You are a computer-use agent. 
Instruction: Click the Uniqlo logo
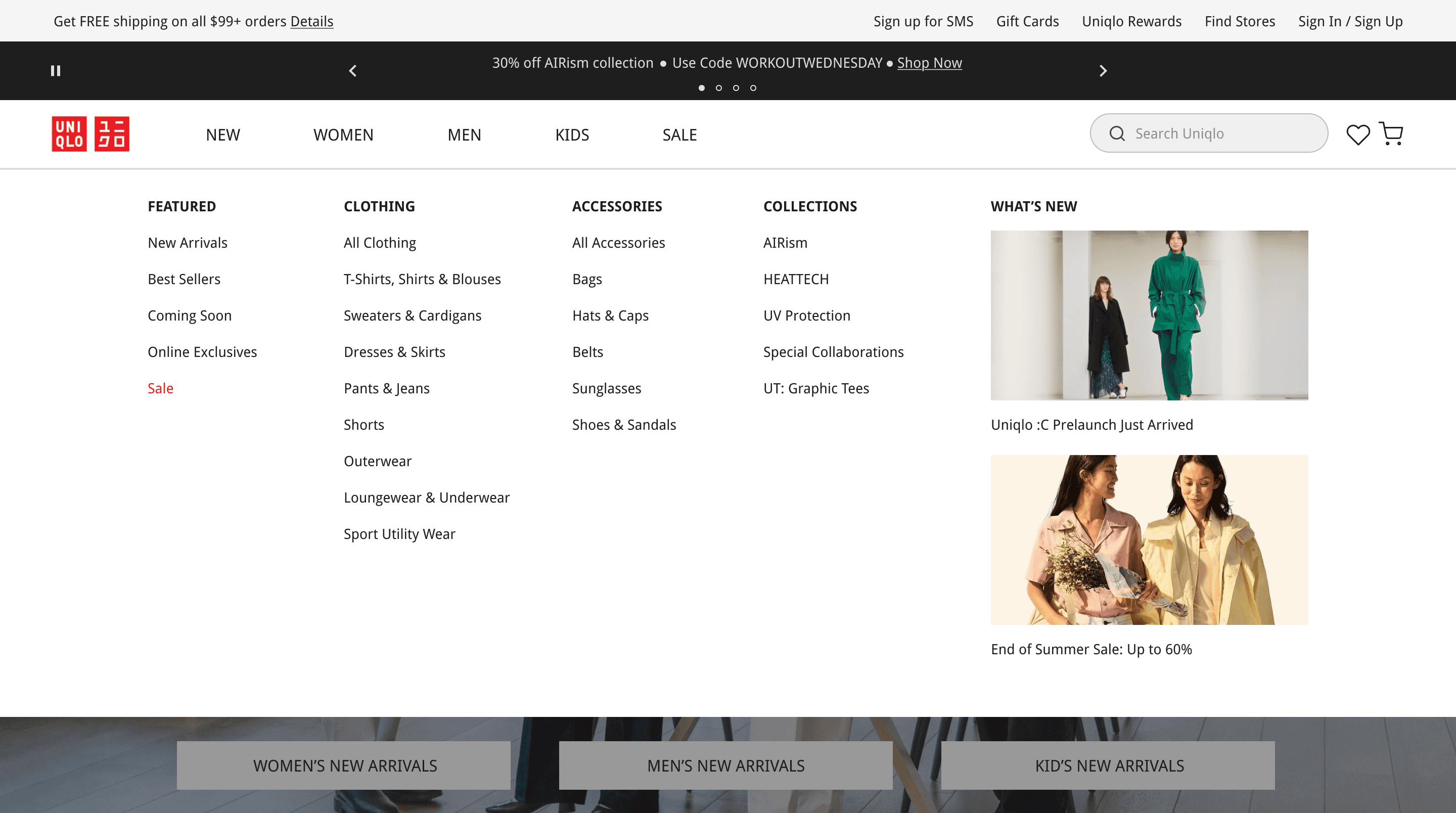click(90, 134)
